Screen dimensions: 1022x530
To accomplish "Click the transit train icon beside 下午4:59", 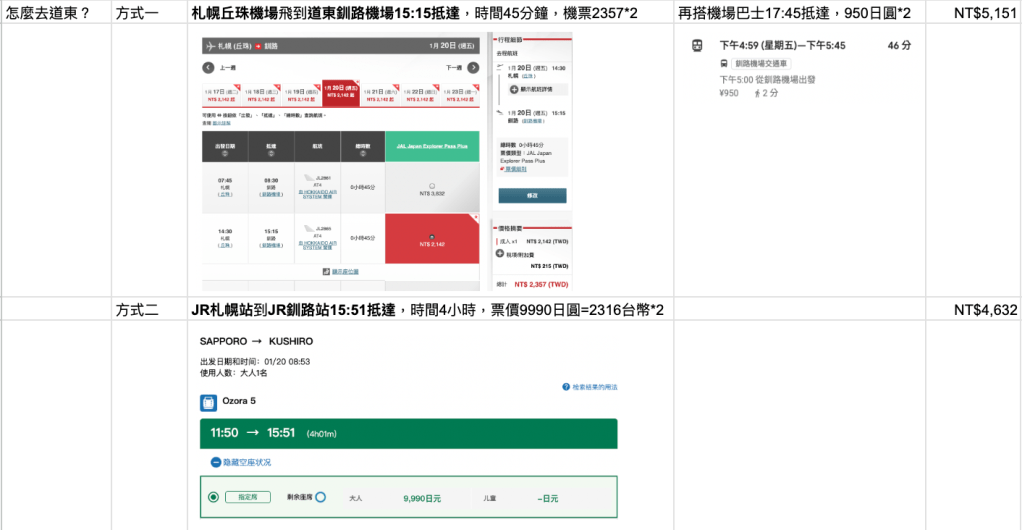I will click(697, 46).
